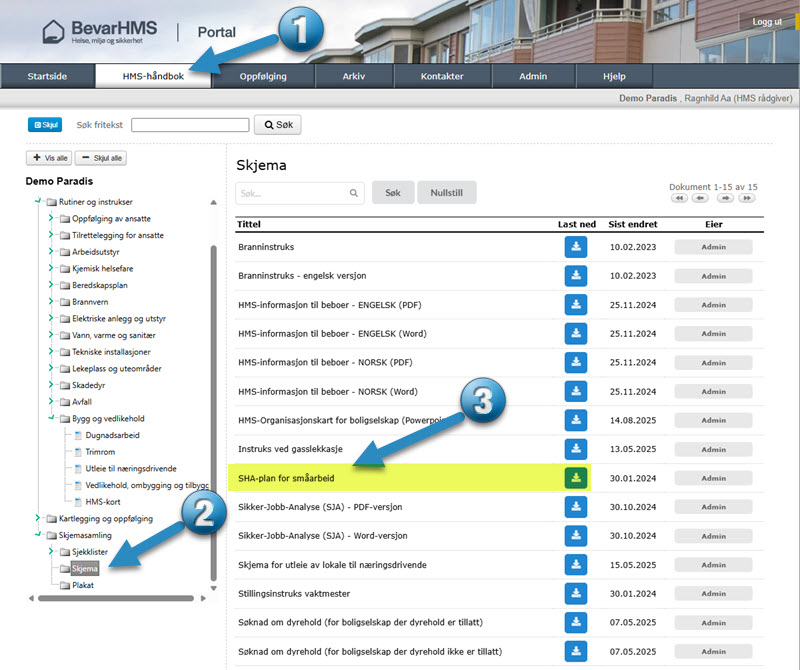Screen dimensions: 800x670
Task: Click the Vis alle expand button
Action: [x=49, y=158]
